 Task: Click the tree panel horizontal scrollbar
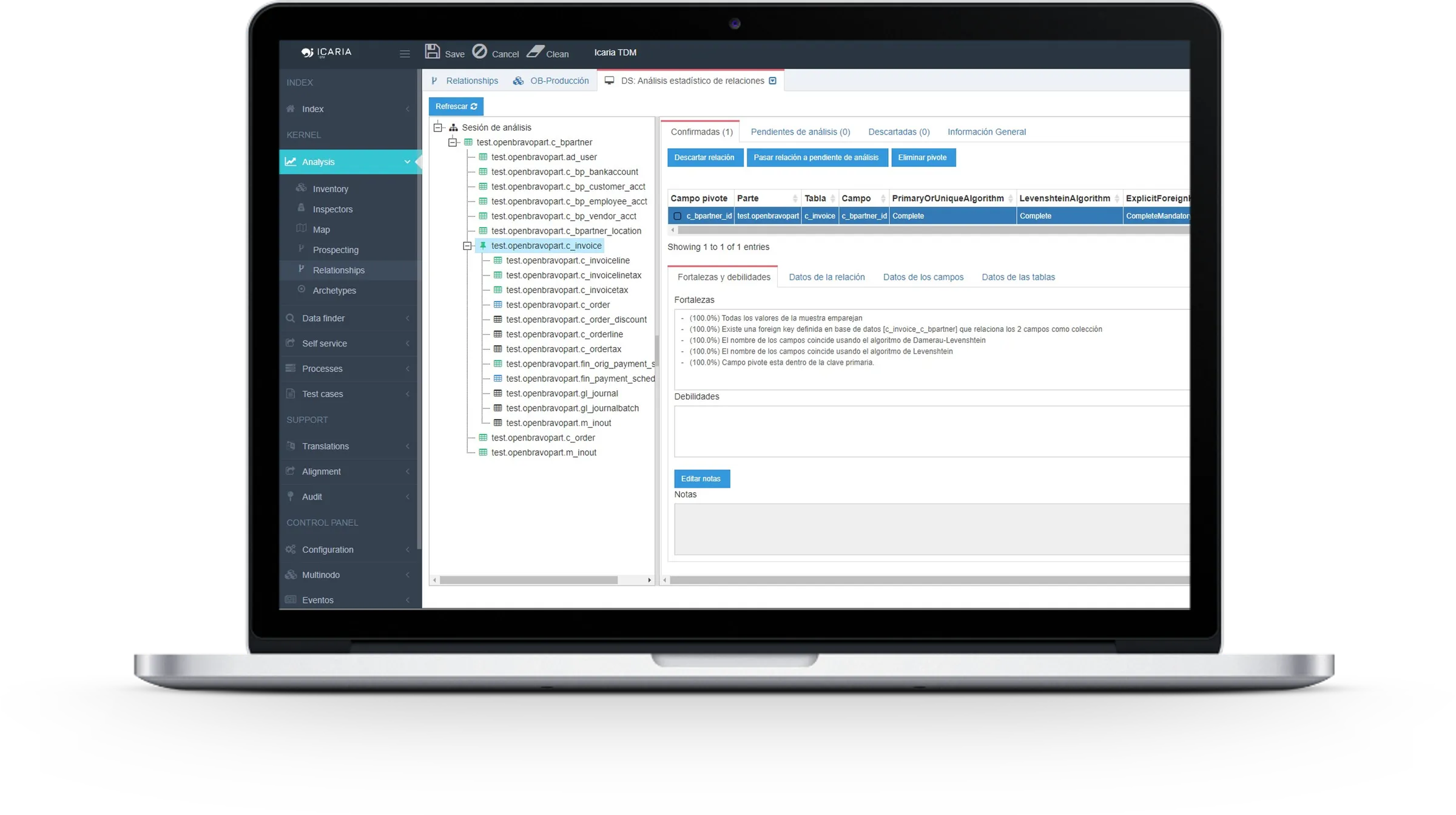pos(529,580)
